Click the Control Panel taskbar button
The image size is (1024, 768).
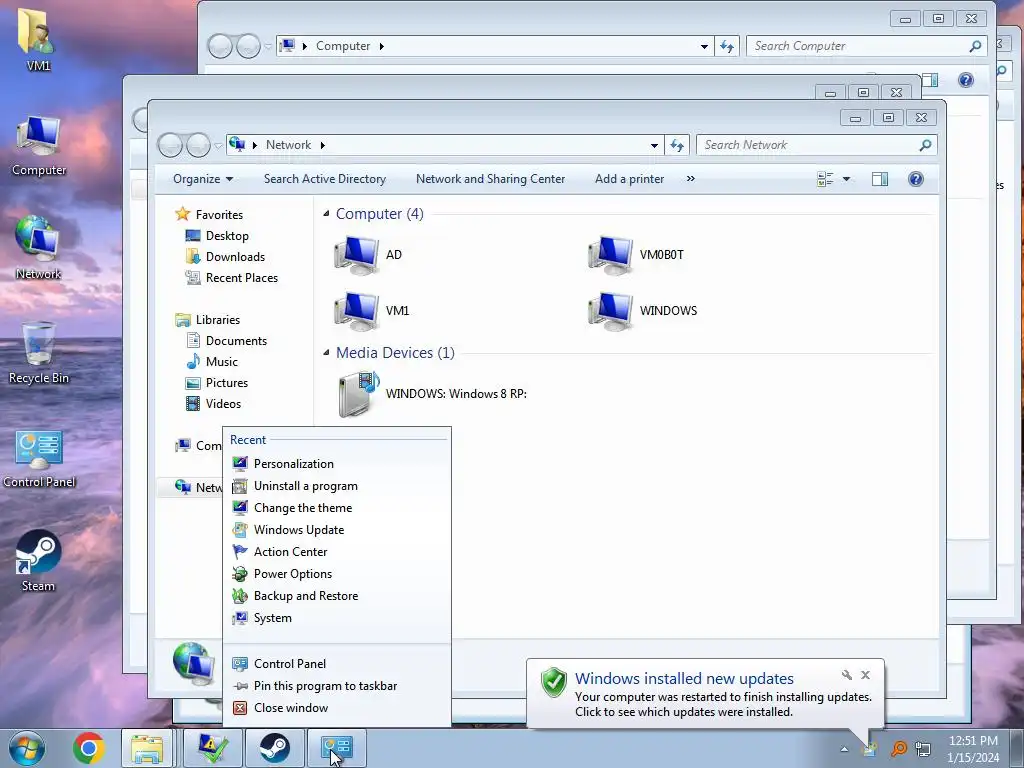337,748
